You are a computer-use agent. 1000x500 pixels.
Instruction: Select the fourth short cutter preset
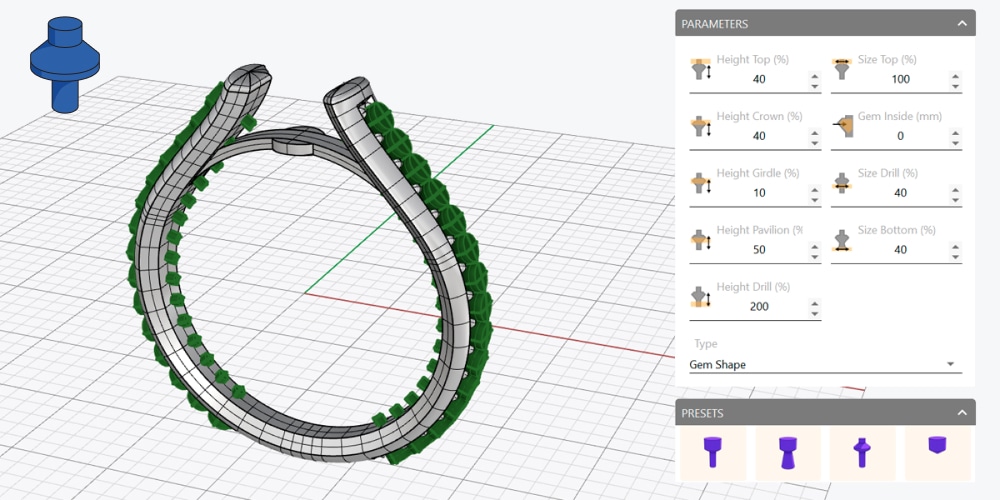(937, 446)
